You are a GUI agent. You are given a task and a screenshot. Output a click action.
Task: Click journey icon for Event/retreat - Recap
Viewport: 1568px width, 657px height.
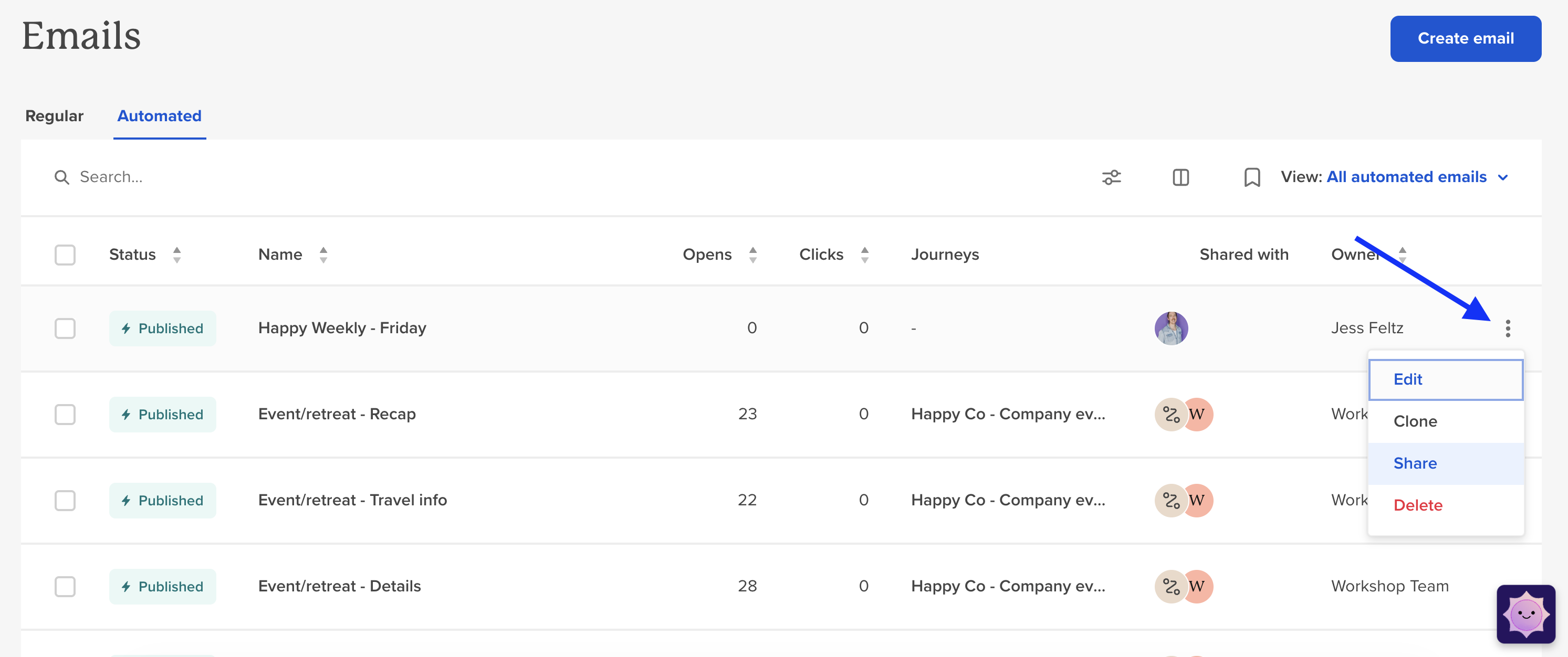(1171, 414)
